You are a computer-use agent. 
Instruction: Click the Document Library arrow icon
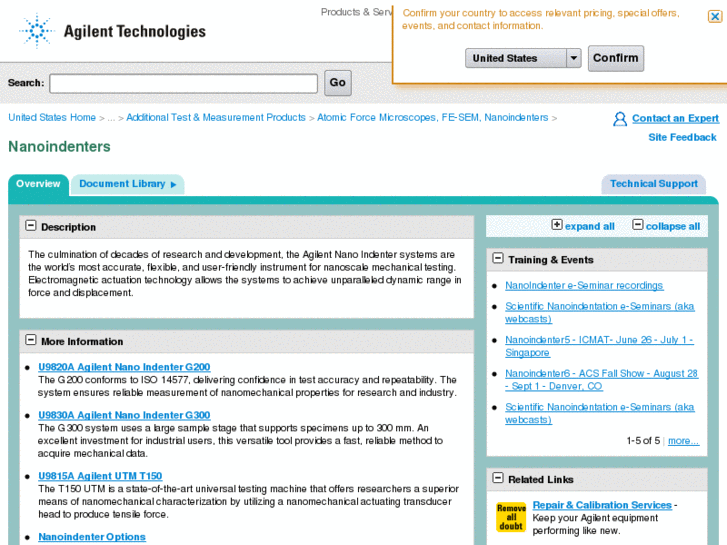click(x=173, y=185)
